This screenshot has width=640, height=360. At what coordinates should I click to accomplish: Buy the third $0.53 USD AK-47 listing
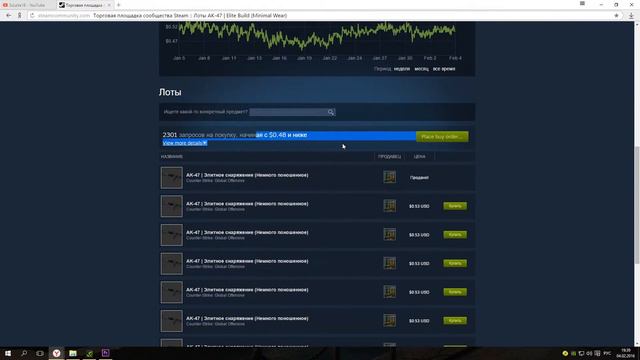click(455, 263)
